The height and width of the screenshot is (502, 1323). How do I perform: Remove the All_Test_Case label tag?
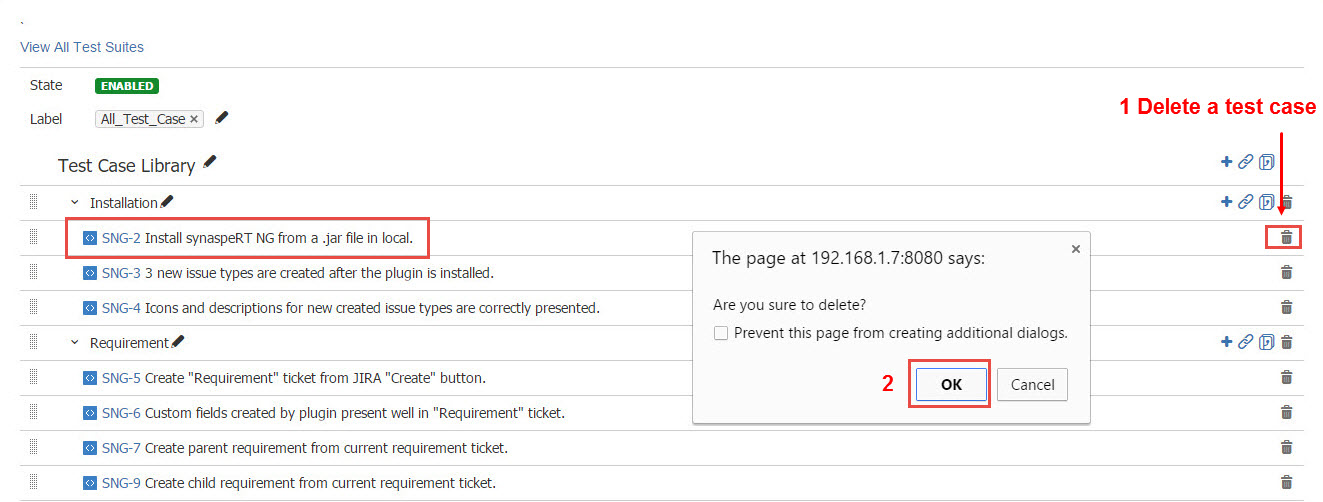[194, 119]
